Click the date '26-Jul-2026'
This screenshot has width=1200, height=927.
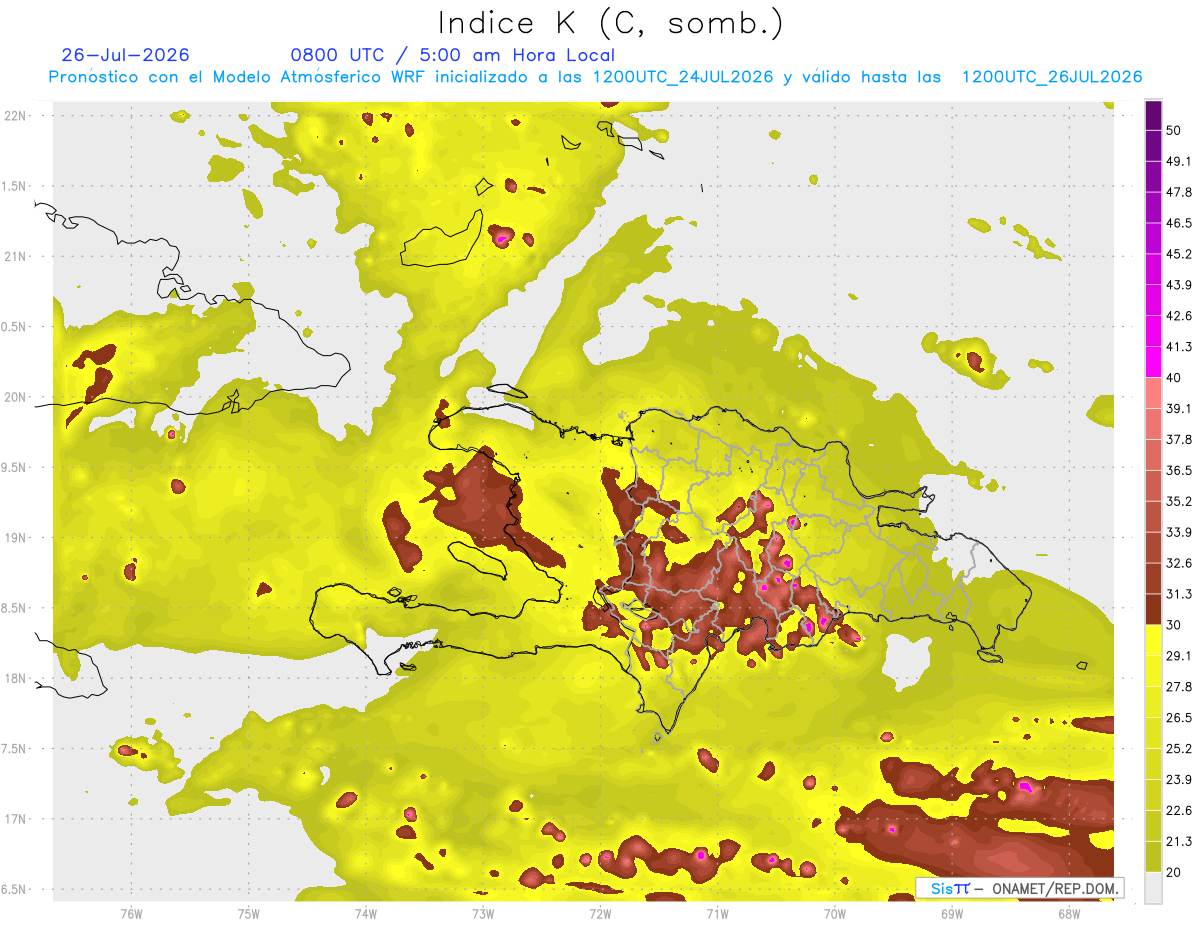coord(125,55)
